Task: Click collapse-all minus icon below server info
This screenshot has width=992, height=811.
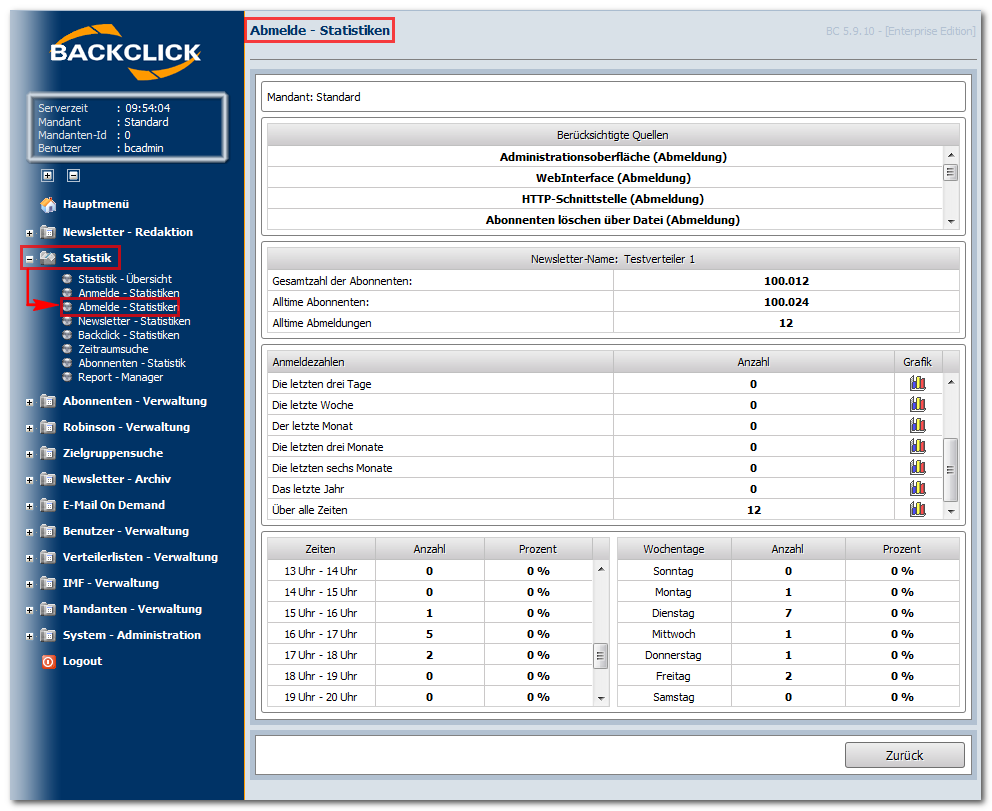Action: [73, 175]
